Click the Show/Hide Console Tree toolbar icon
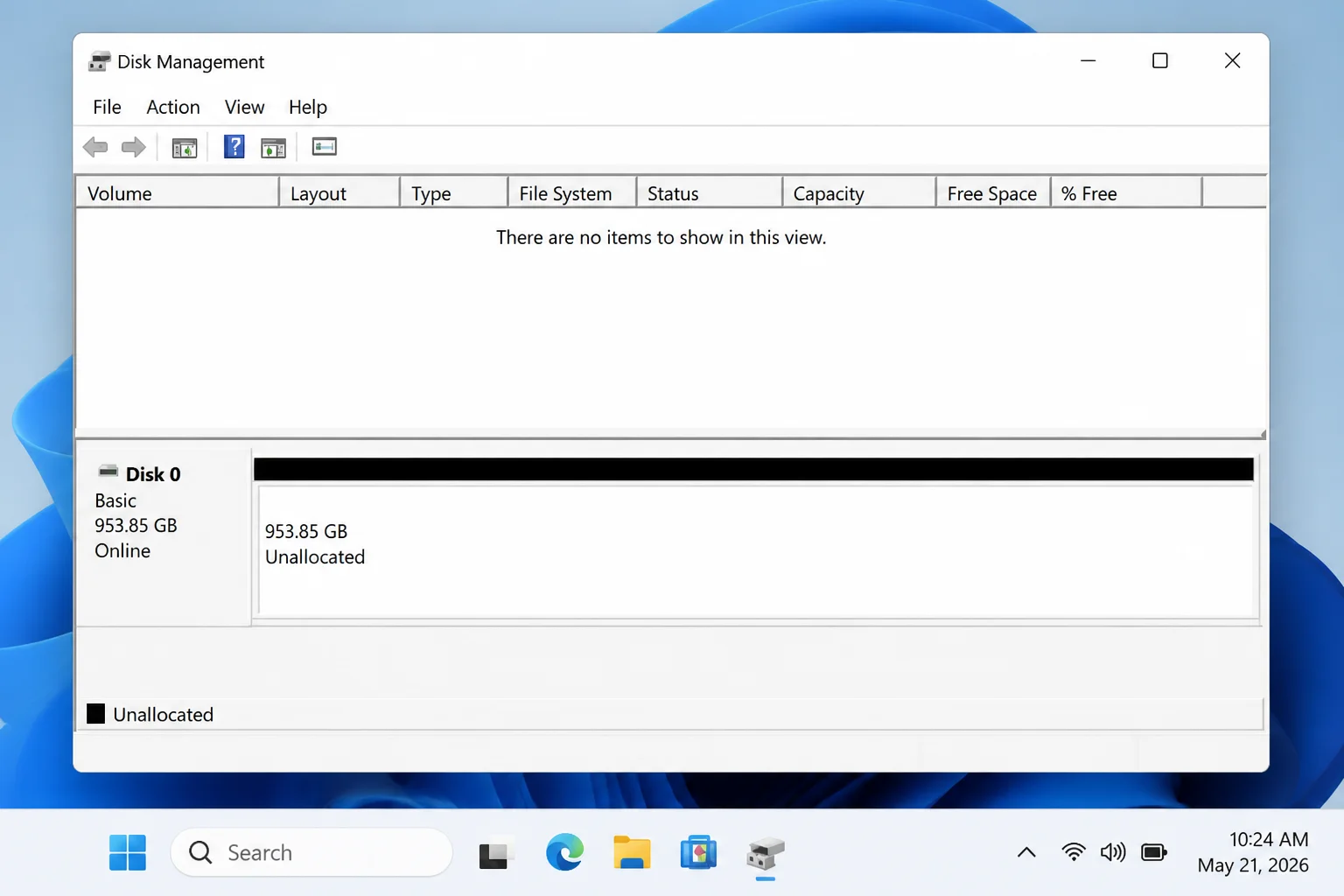Image resolution: width=1344 pixels, height=896 pixels. (x=185, y=148)
